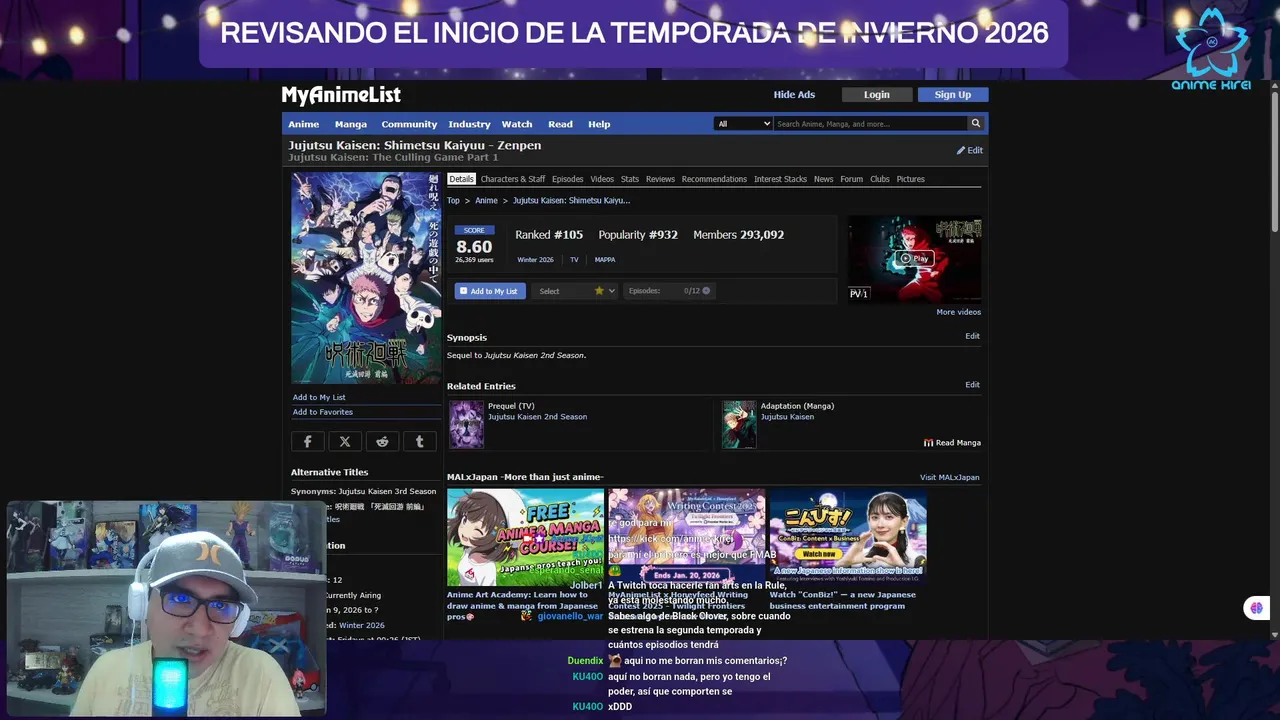Switch to the Reviews tab
This screenshot has height=720, width=1280.
[660, 179]
